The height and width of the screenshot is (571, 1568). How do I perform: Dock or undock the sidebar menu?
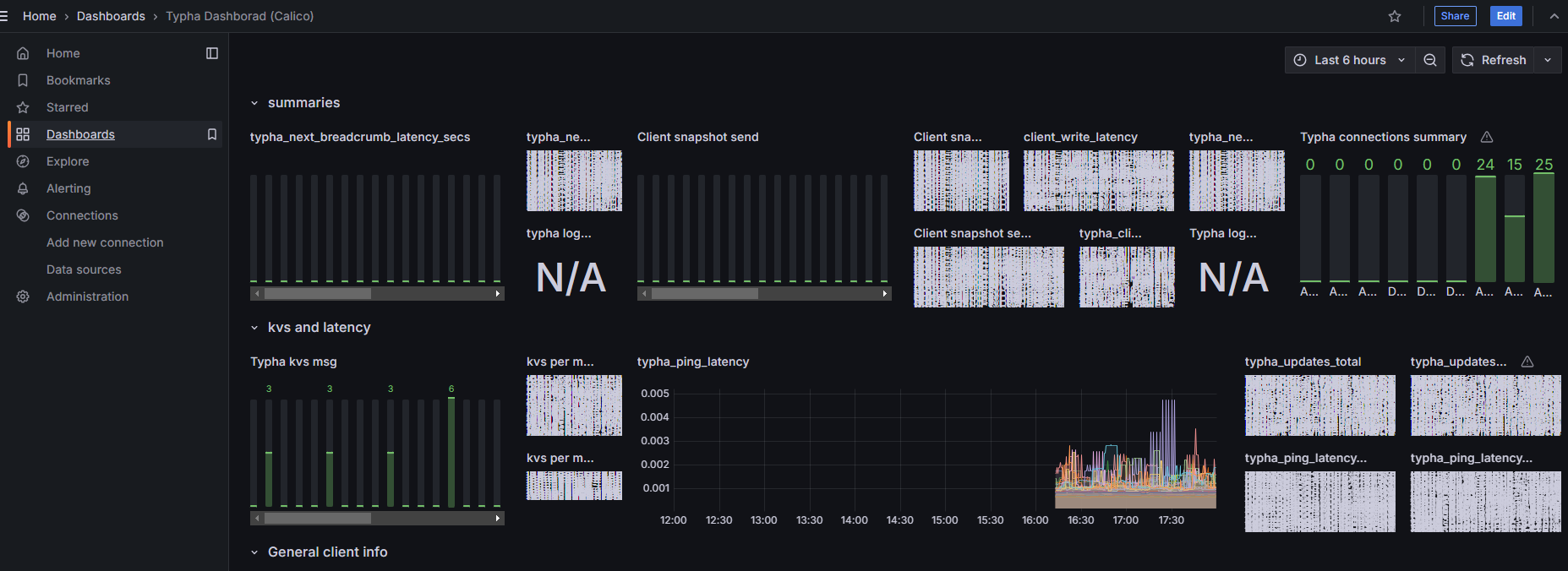[x=212, y=53]
